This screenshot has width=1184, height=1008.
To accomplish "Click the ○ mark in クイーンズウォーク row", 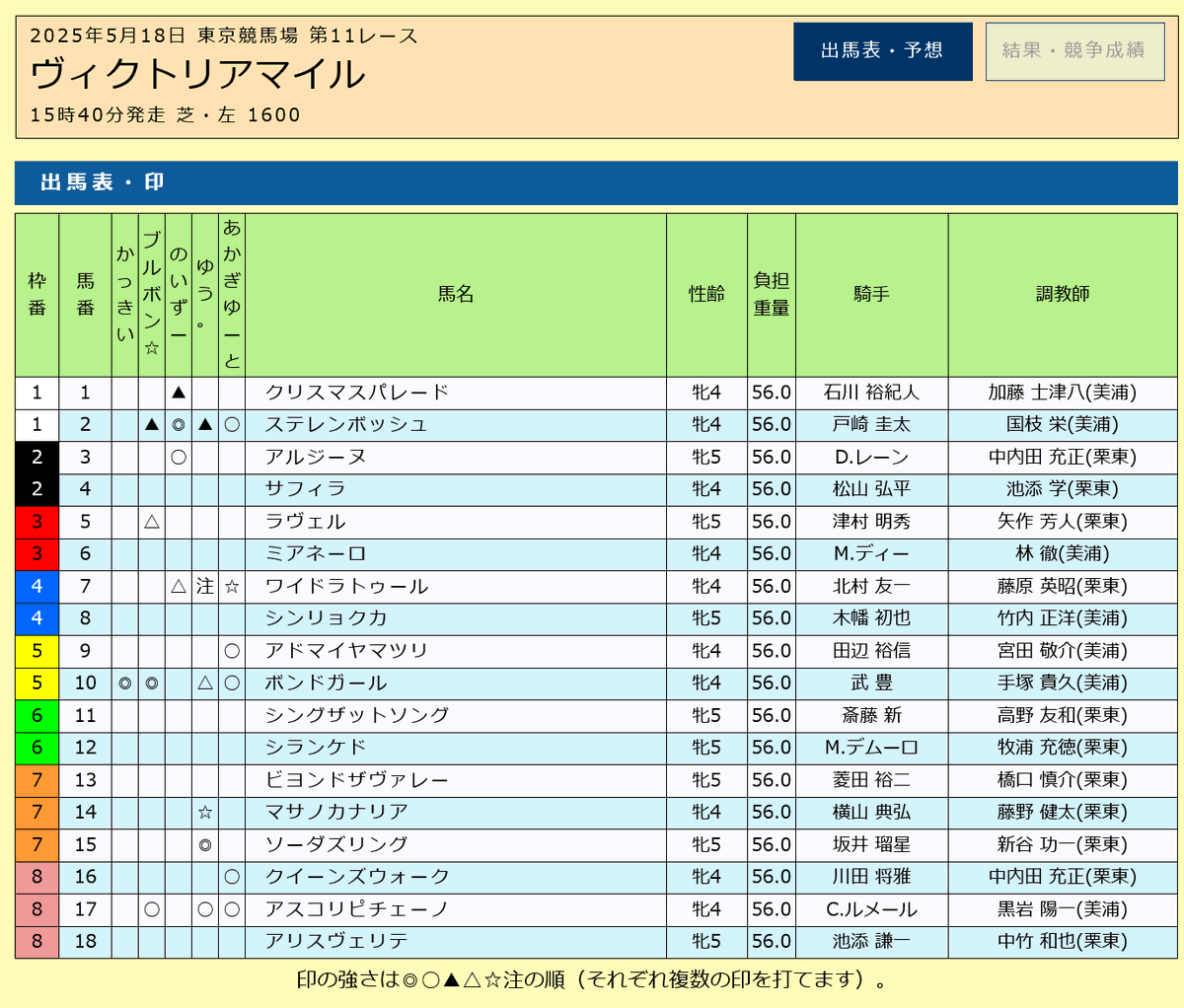I will coord(232,877).
